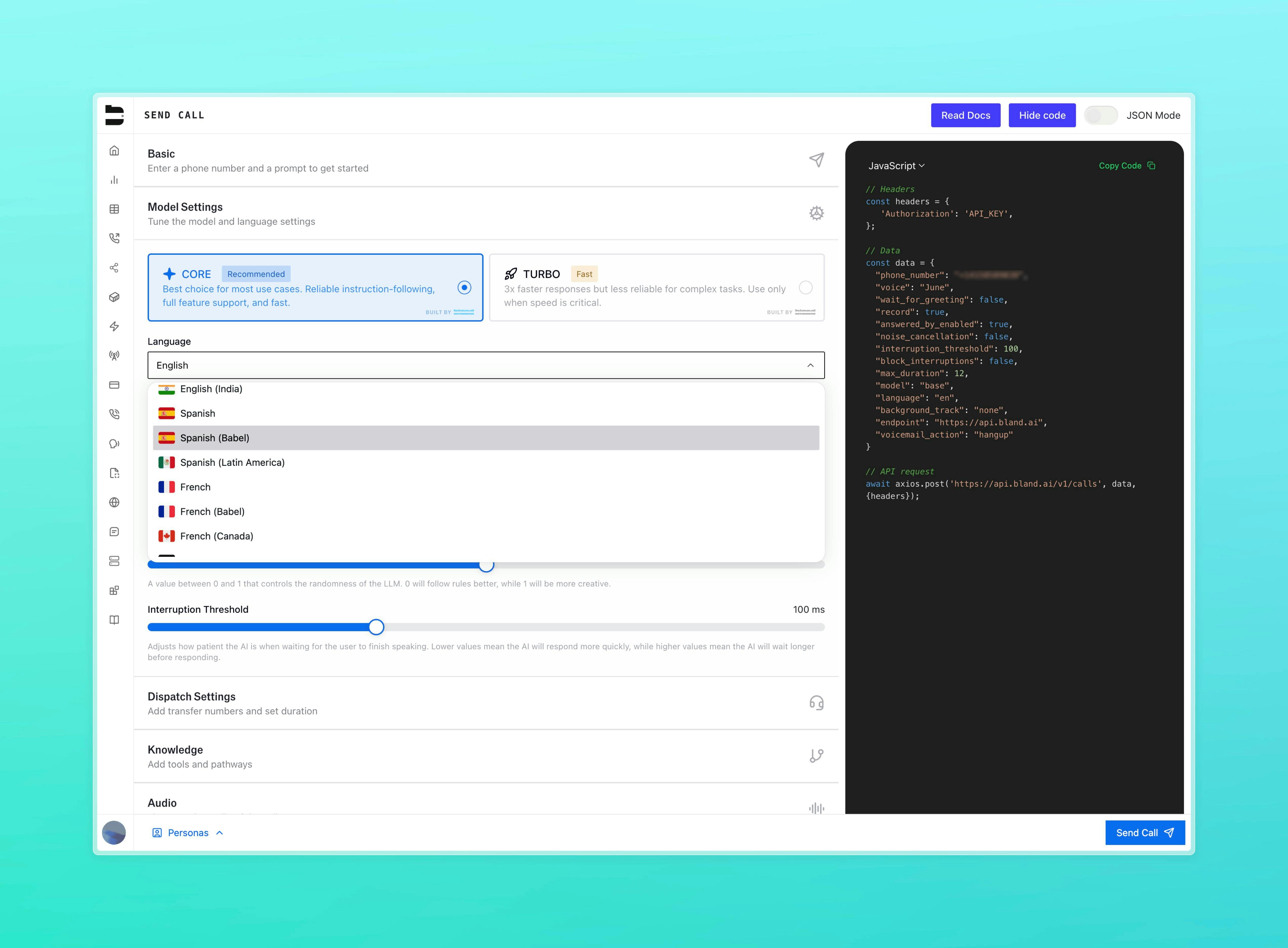Choose plain Spanish with no qualifier in list
Image resolution: width=1288 pixels, height=948 pixels.
[486, 413]
